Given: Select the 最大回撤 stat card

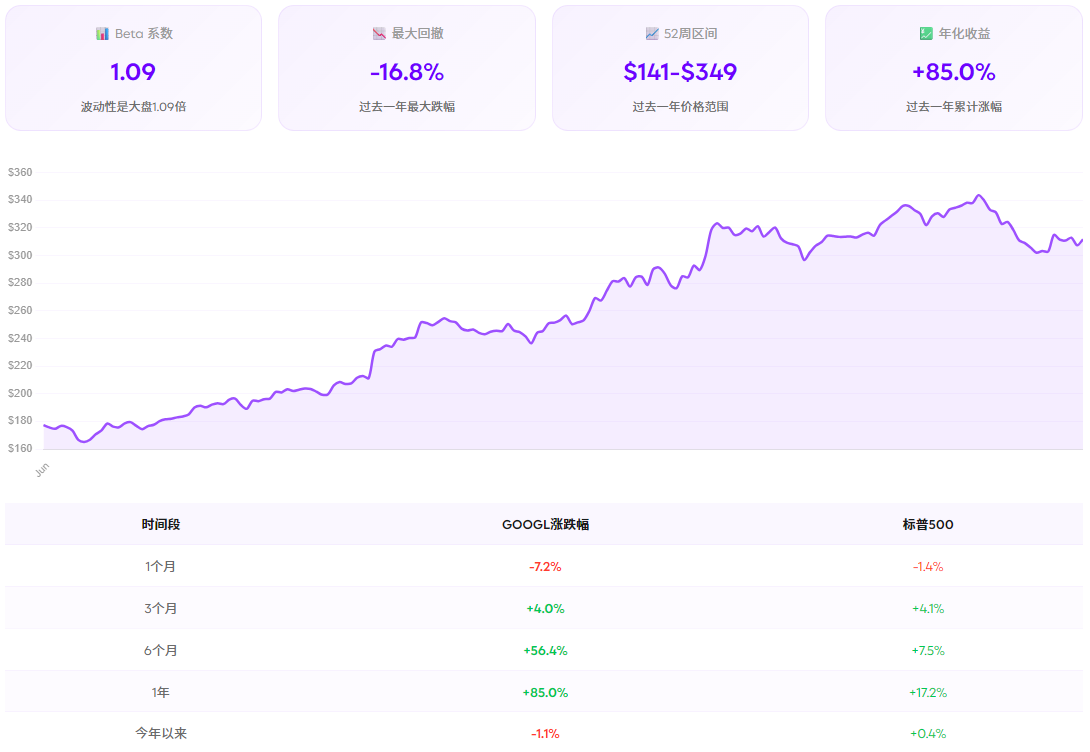Looking at the screenshot, I should click(406, 67).
